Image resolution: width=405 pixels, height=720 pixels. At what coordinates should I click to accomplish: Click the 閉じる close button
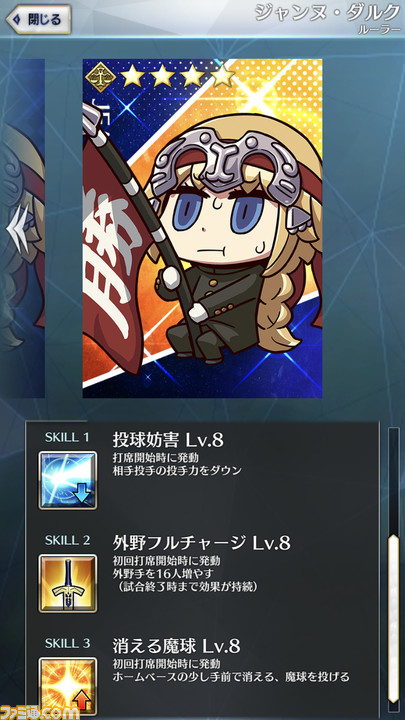click(x=39, y=19)
